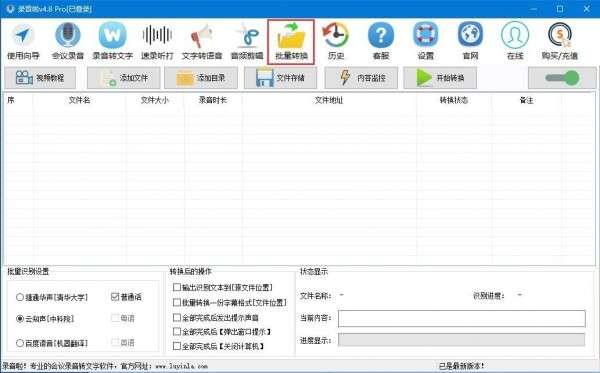Screen dimensions: 600x373
Task: Launch 速录听打 waveform icon
Action: click(157, 35)
